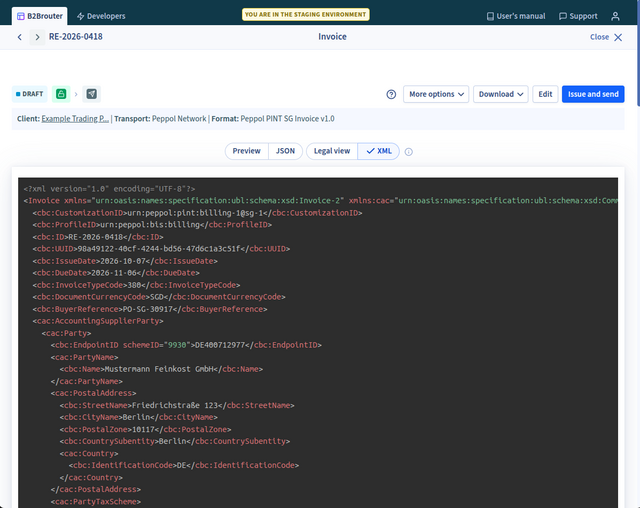The width and height of the screenshot is (640, 508).
Task: Click the xml version declaration line
Action: (109, 189)
